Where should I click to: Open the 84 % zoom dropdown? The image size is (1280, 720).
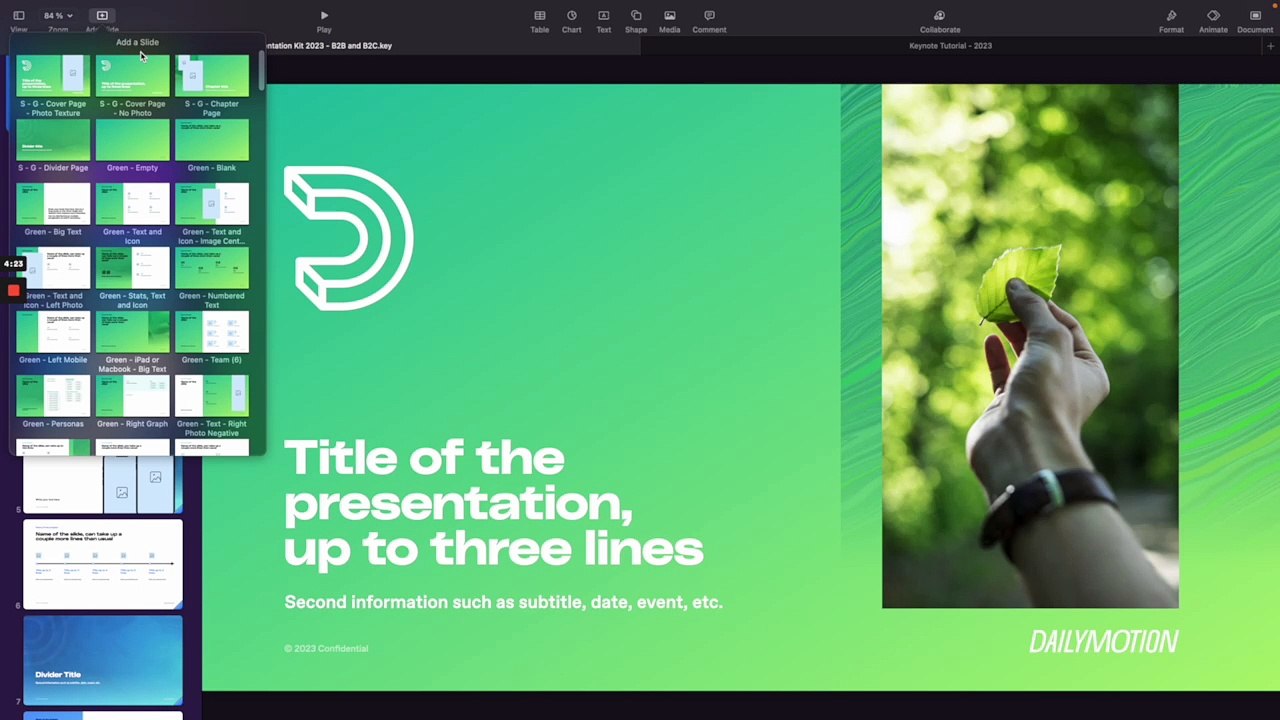pyautogui.click(x=58, y=16)
